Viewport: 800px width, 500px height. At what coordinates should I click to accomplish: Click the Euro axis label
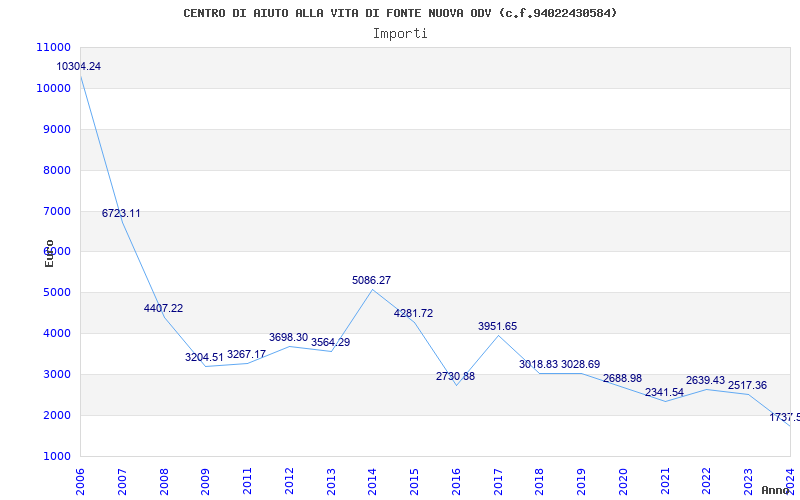coord(49,253)
